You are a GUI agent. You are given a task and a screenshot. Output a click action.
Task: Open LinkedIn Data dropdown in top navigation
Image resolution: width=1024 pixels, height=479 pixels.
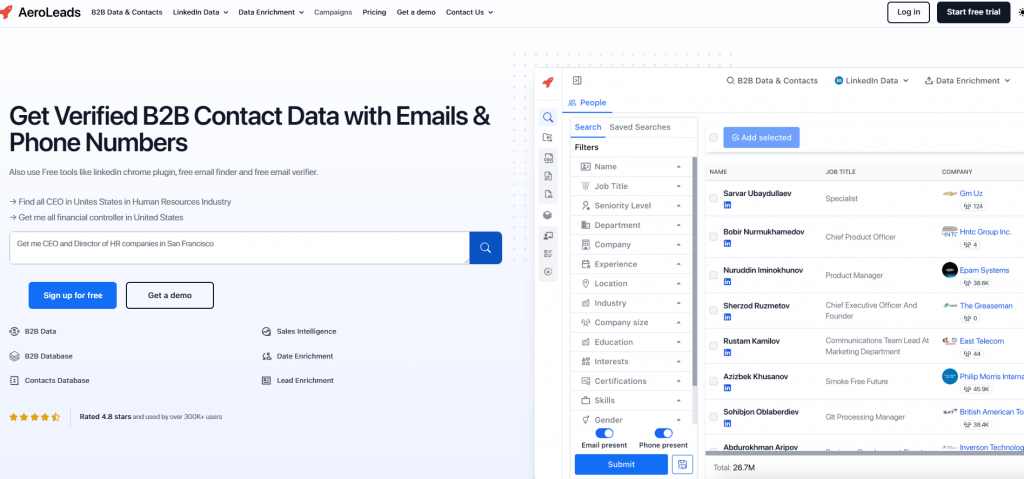[200, 12]
